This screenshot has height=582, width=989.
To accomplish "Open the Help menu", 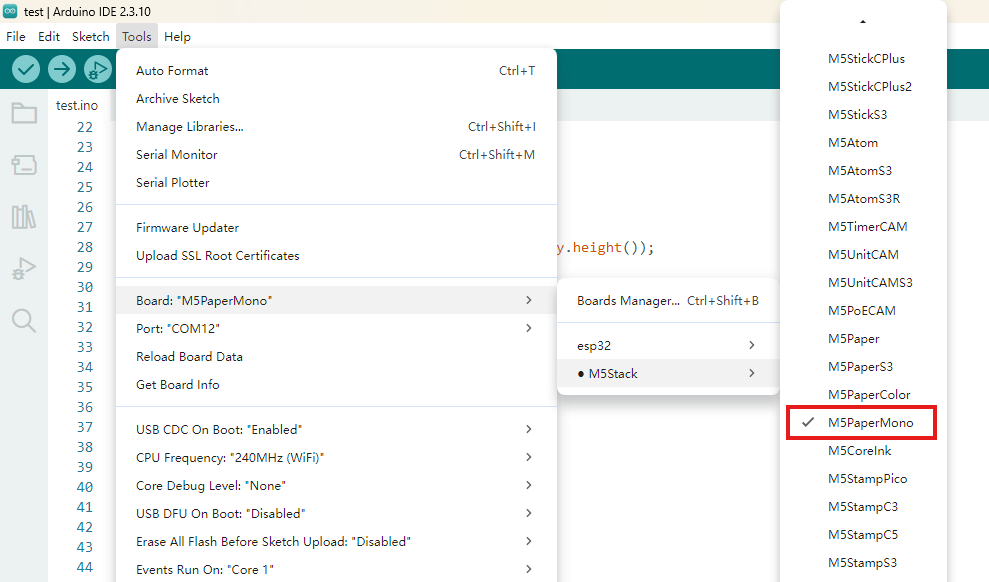I will 177,37.
